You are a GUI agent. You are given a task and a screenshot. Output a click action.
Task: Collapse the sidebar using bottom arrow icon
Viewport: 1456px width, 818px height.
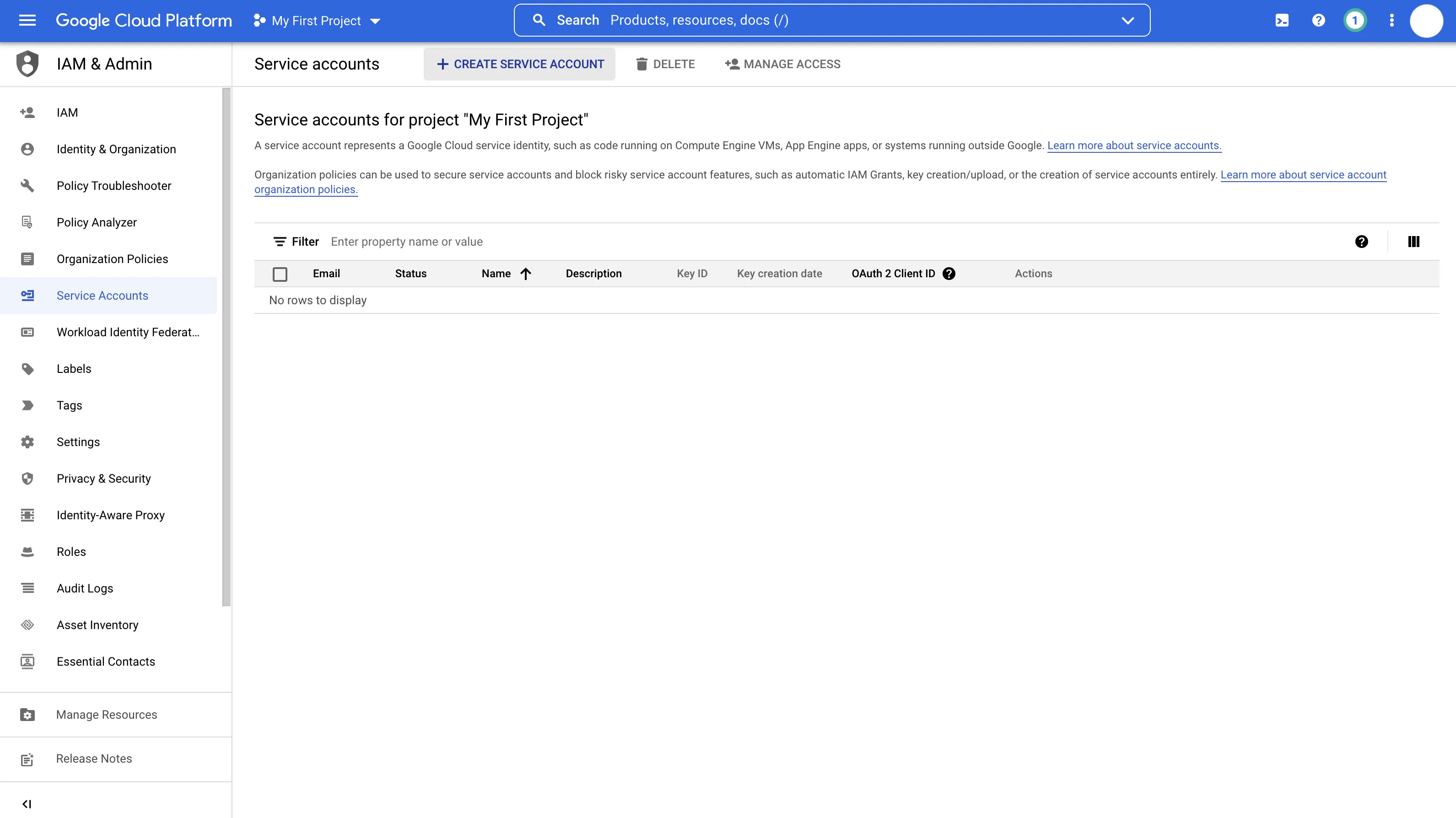(x=27, y=803)
